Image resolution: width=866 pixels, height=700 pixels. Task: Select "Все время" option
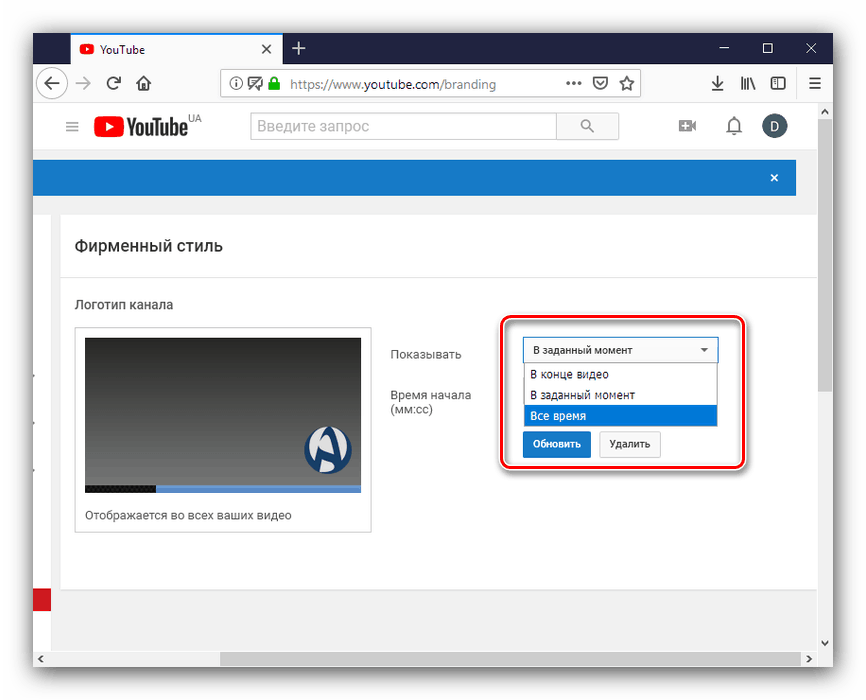click(620, 415)
